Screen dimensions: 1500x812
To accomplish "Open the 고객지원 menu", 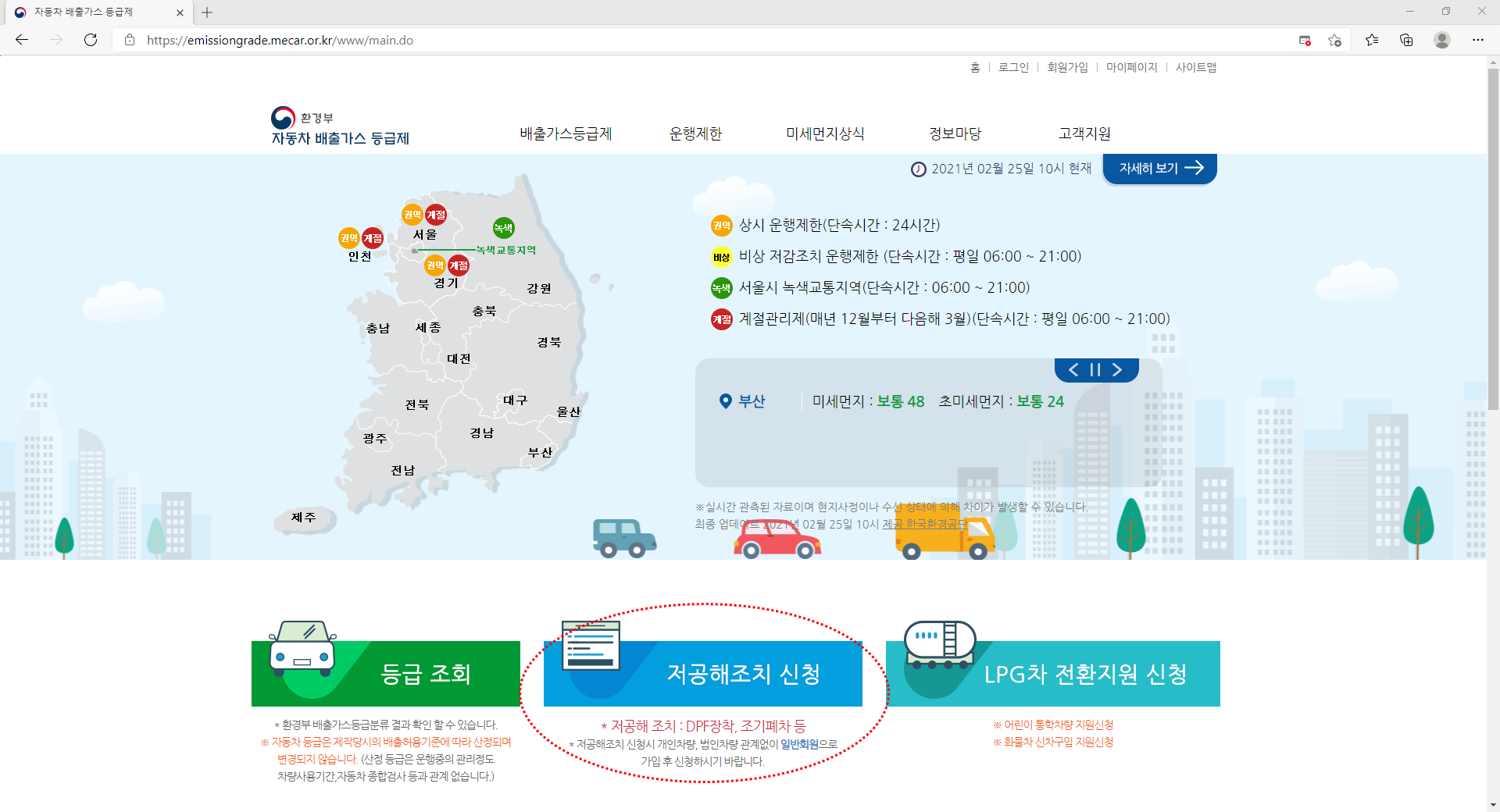I will pyautogui.click(x=1084, y=134).
